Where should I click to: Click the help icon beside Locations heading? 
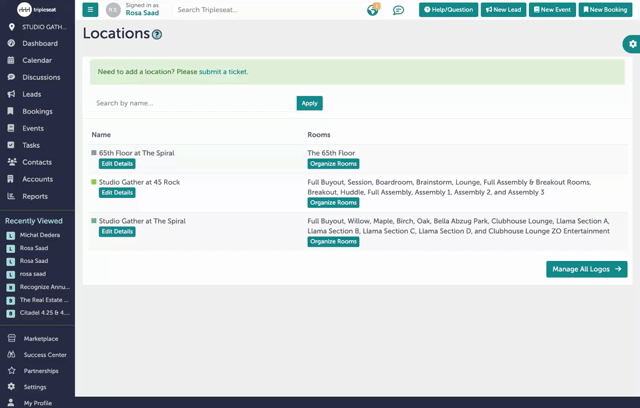pyautogui.click(x=157, y=35)
